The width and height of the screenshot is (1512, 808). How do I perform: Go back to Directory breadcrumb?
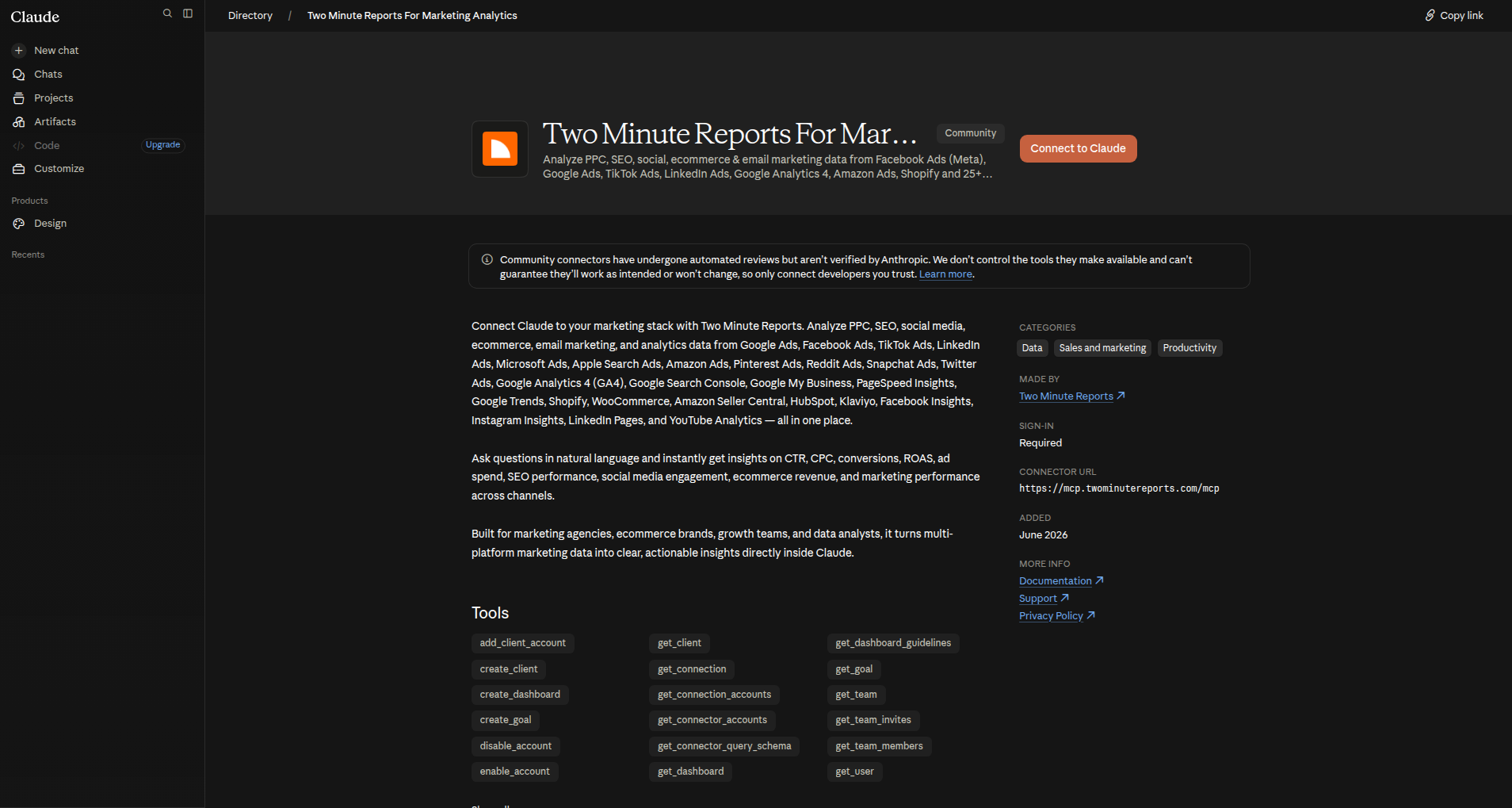click(250, 15)
